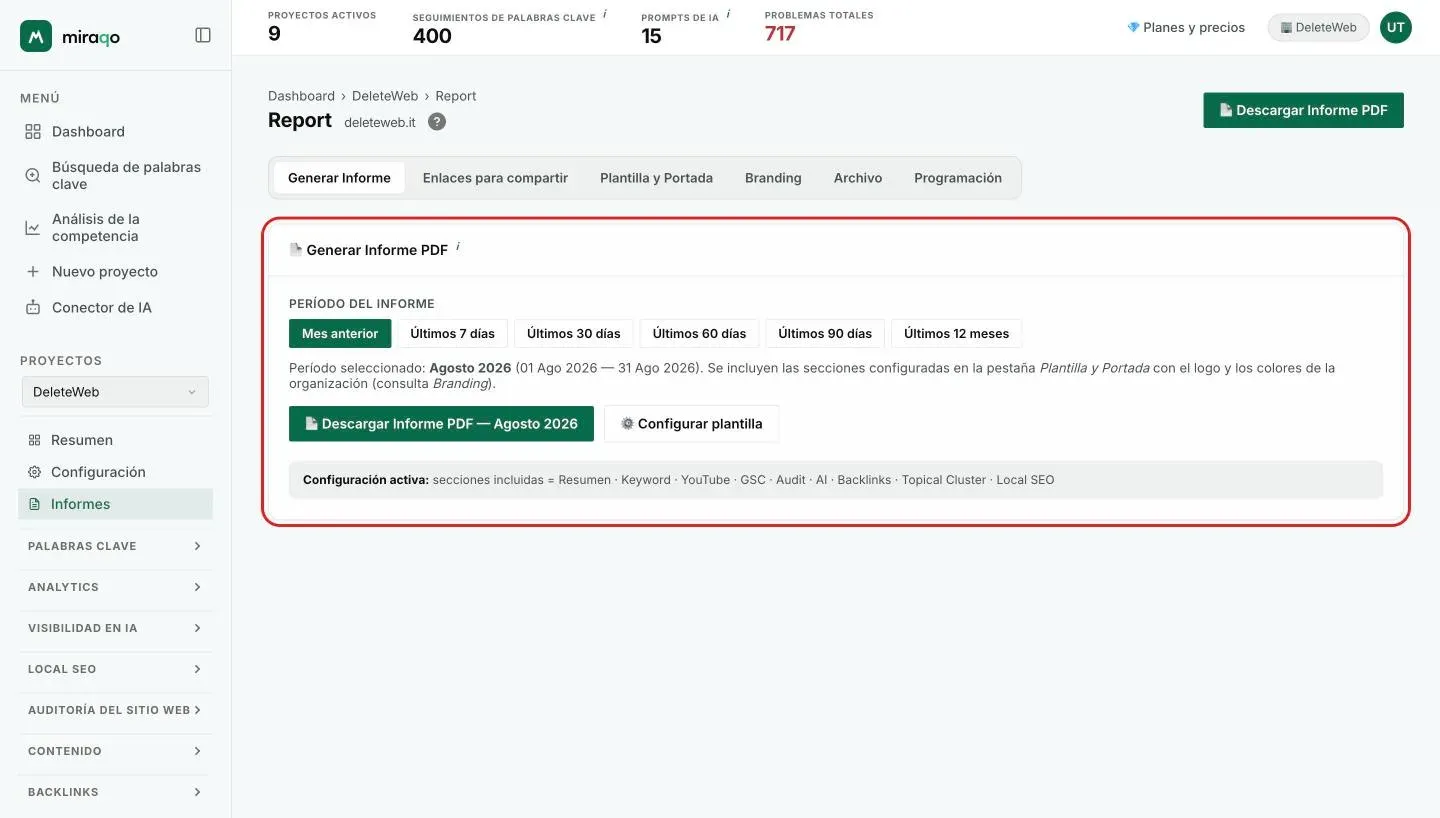This screenshot has height=818, width=1440.
Task: Click the info icon beside Seguimientos de palabras clave
Action: (605, 14)
